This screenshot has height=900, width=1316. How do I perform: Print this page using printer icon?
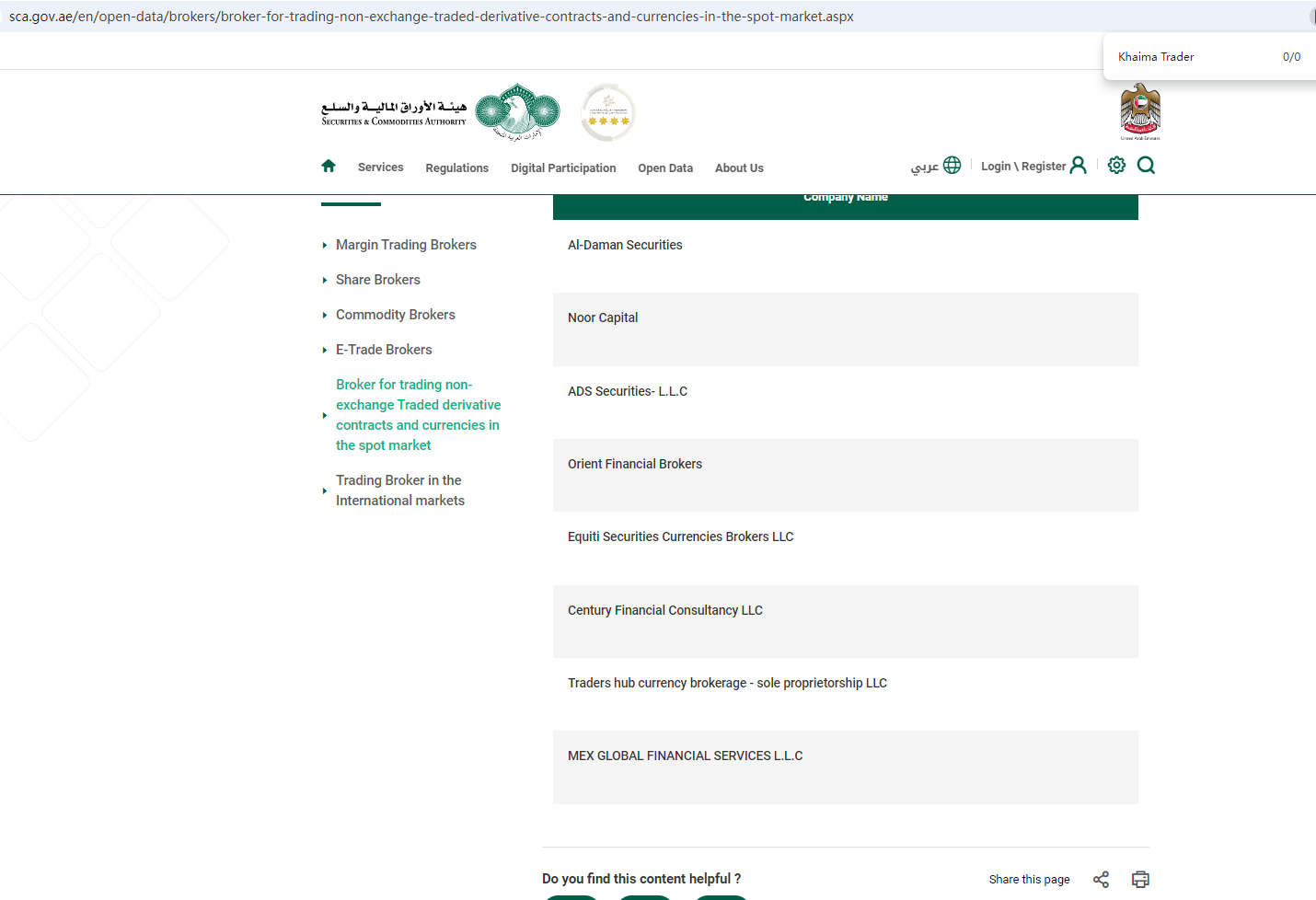click(x=1140, y=879)
